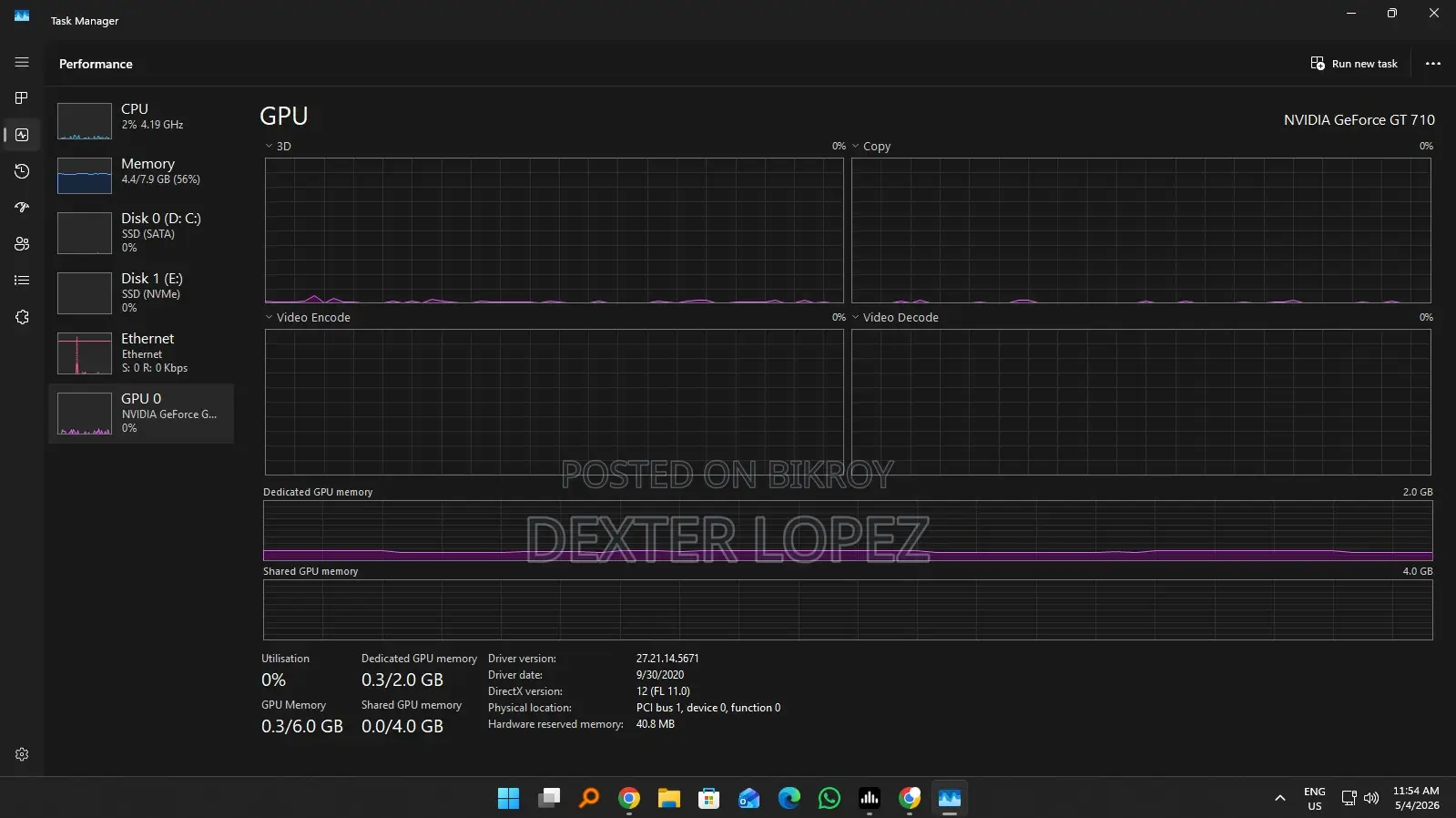Screen dimensions: 1456x818
Task: Open the Services page icon
Action: [x=22, y=317]
